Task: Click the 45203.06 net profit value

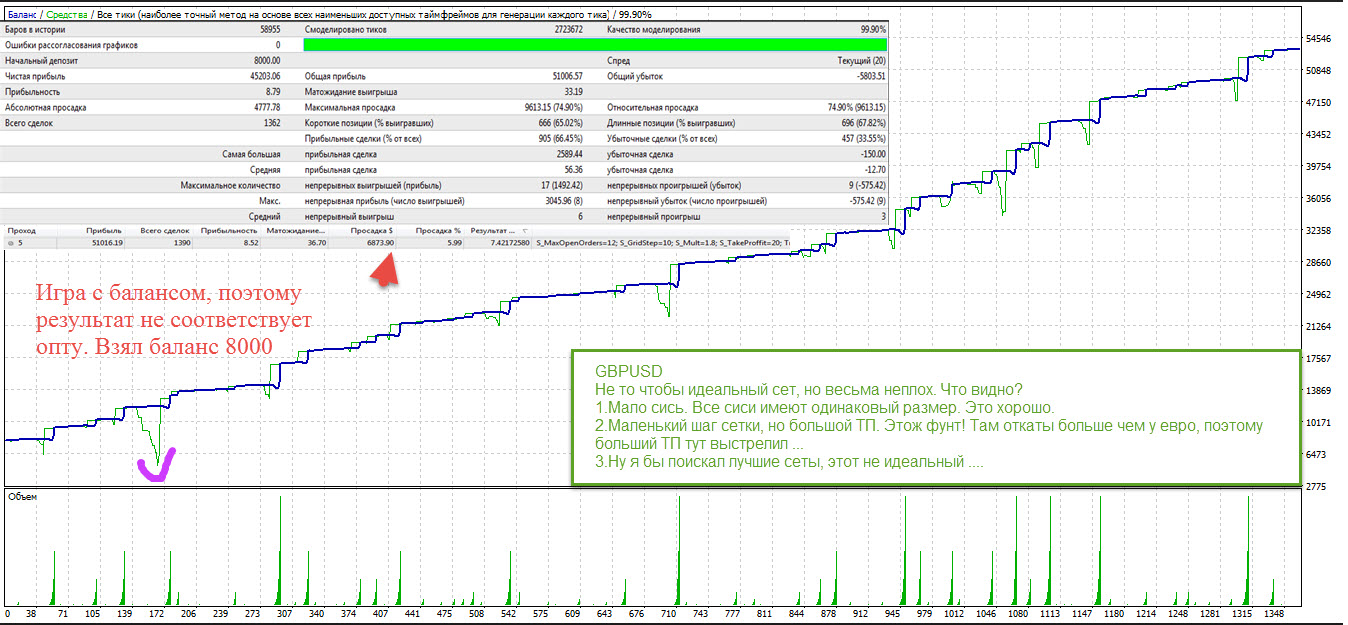Action: click(263, 76)
